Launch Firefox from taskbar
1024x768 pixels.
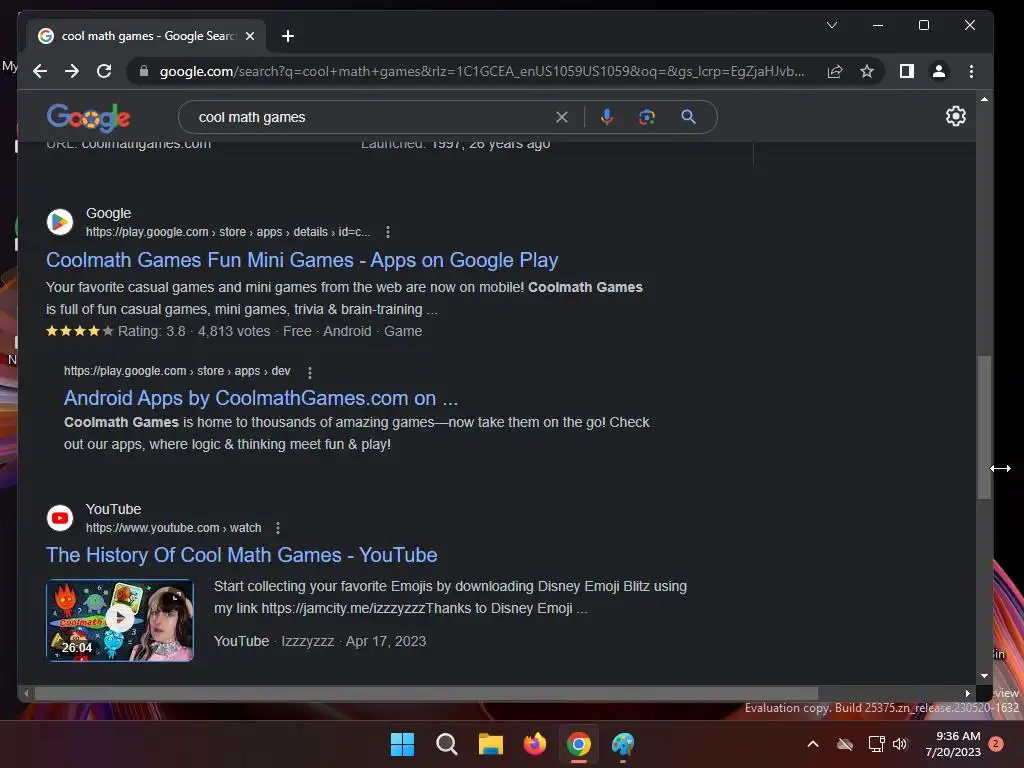pyautogui.click(x=535, y=744)
